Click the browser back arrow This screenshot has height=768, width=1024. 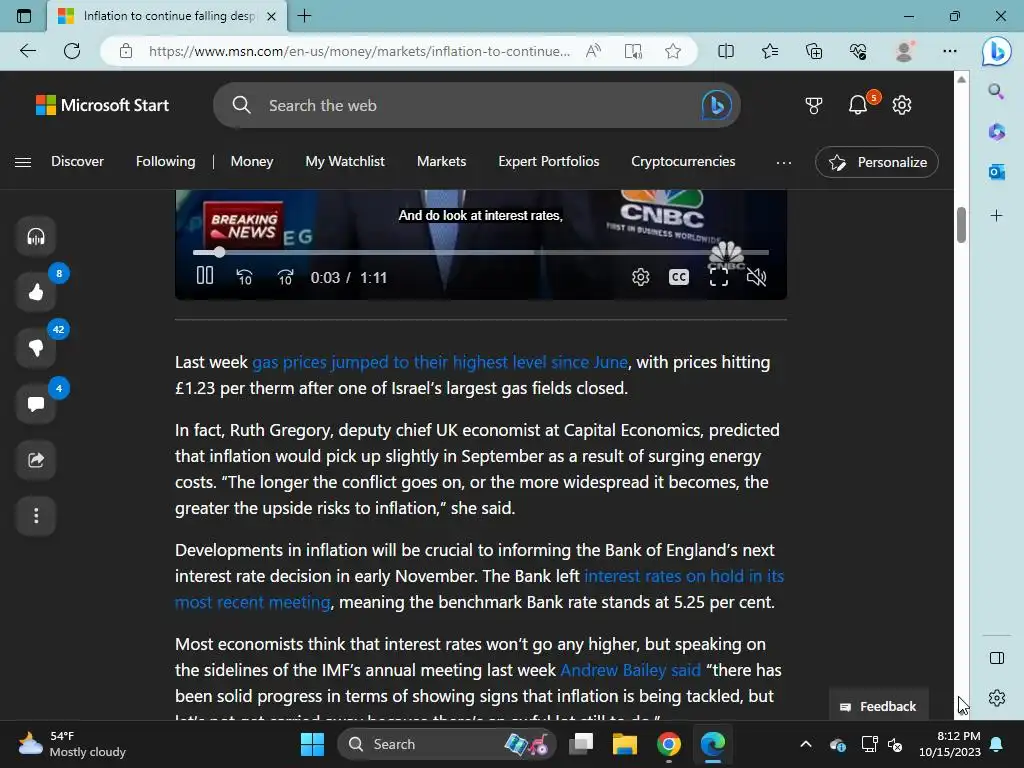27,51
